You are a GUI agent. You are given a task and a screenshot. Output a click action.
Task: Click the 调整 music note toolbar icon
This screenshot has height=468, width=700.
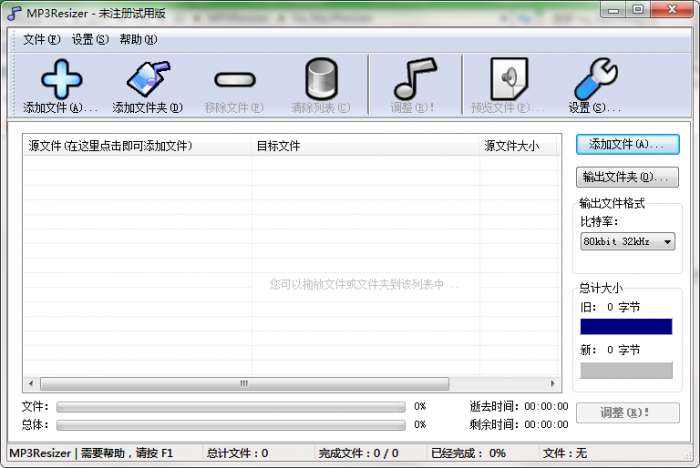(414, 79)
